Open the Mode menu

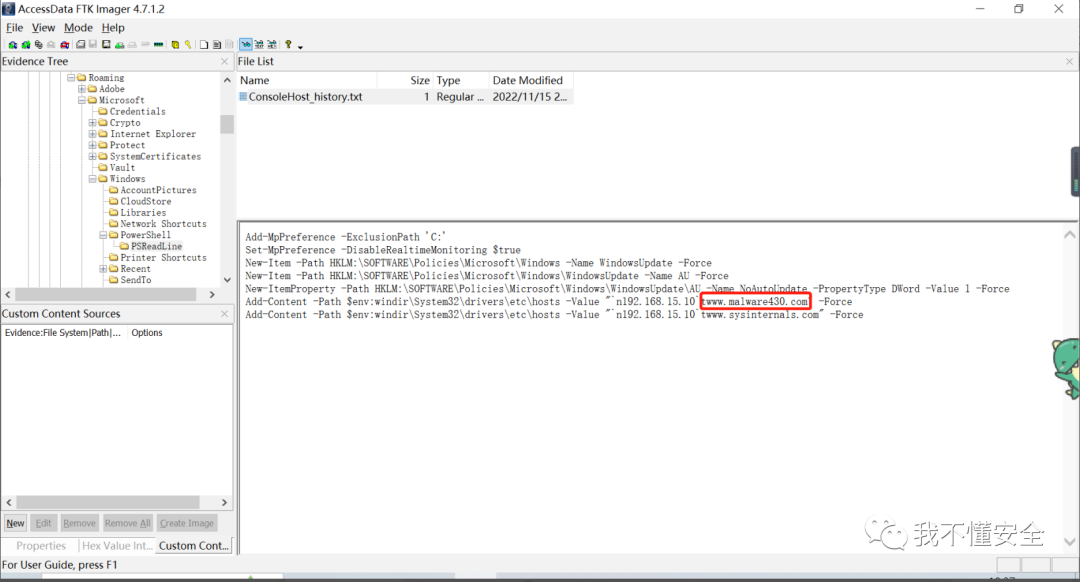pyautogui.click(x=78, y=28)
